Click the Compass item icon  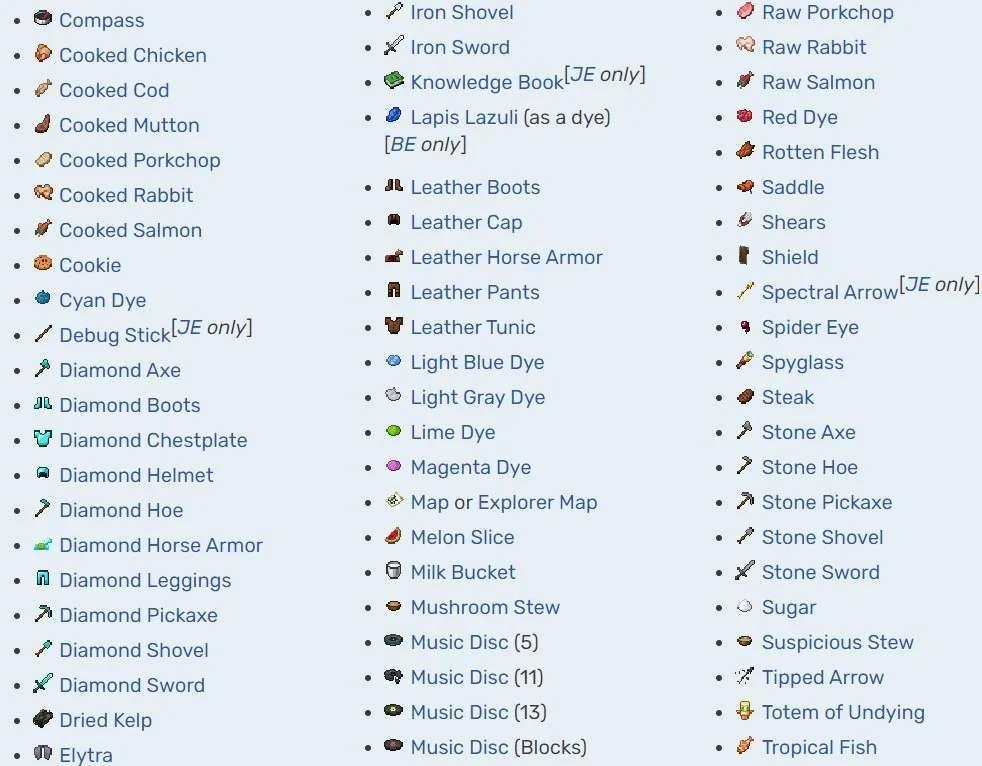click(42, 19)
